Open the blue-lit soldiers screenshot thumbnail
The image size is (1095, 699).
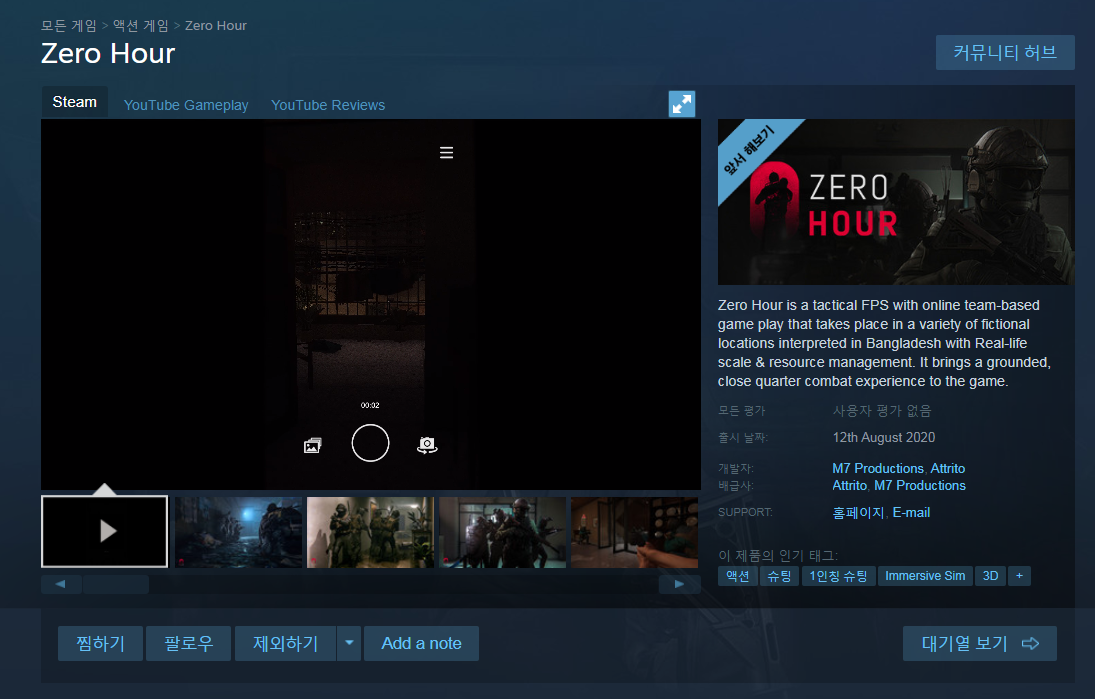point(238,532)
